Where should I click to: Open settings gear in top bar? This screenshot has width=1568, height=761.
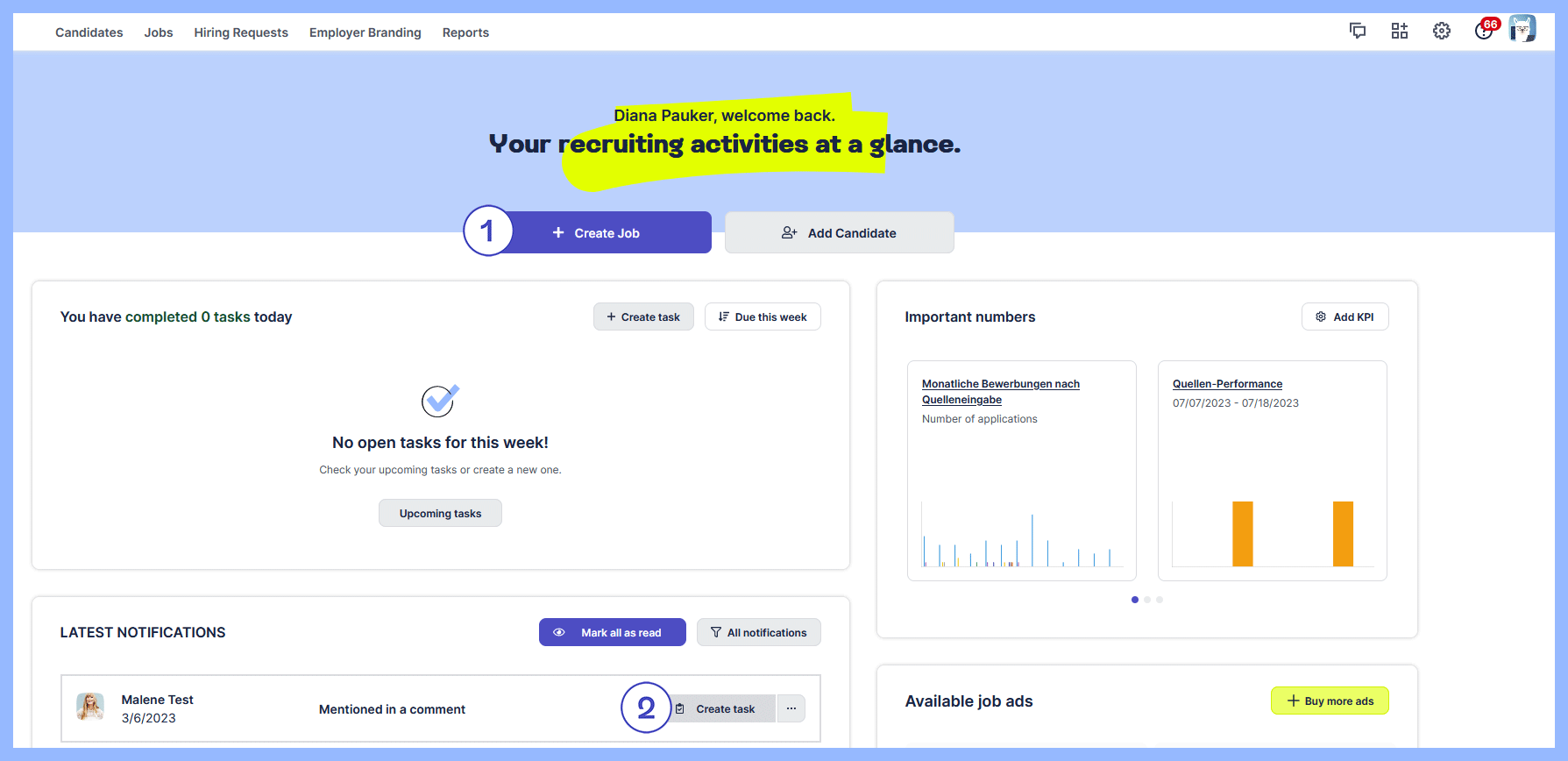pos(1441,32)
